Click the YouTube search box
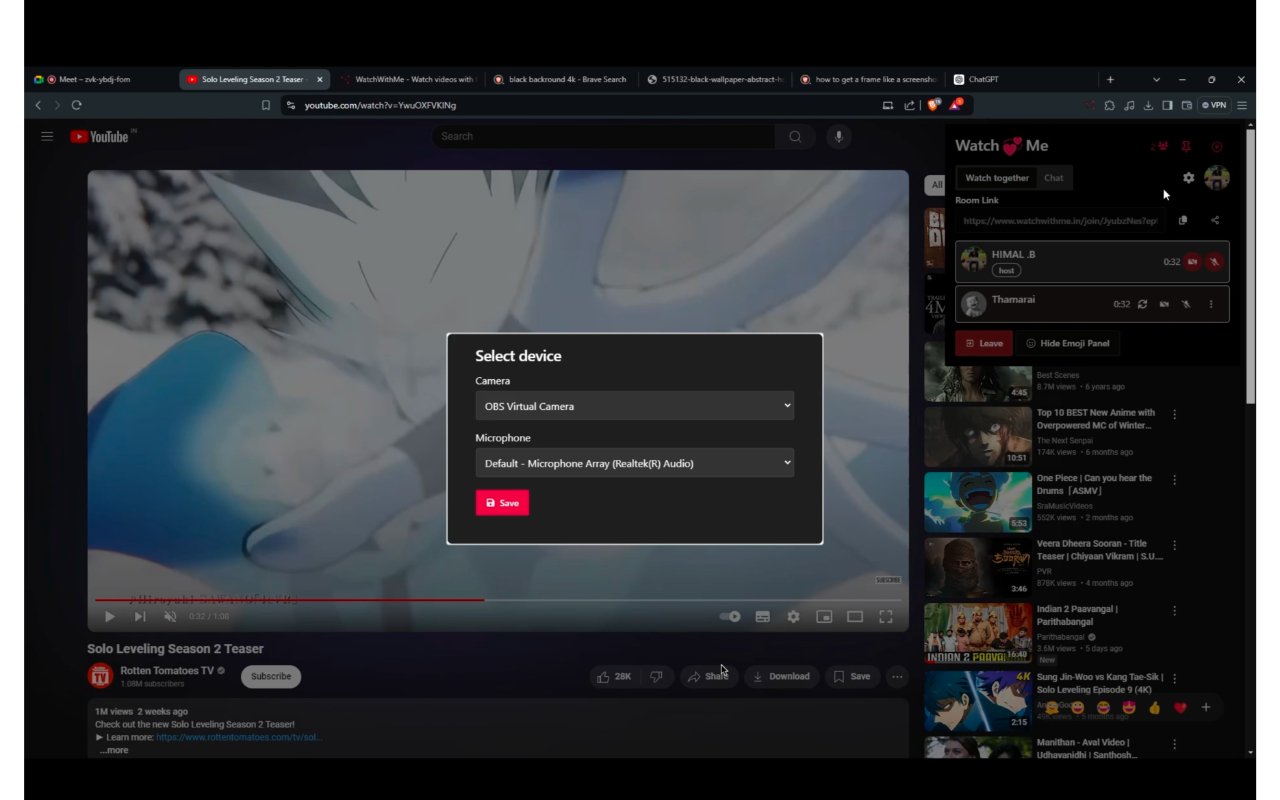The image size is (1280, 800). [x=604, y=137]
